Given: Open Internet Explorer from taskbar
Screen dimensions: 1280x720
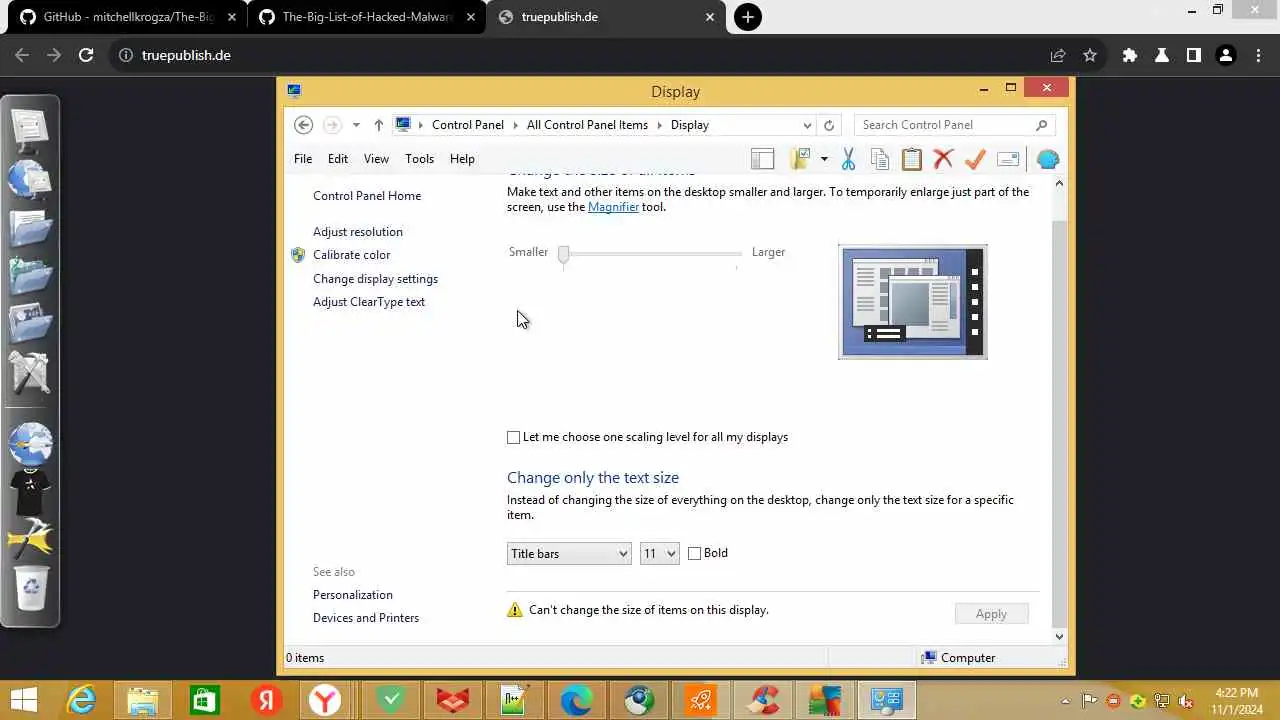Looking at the screenshot, I should tap(80, 700).
